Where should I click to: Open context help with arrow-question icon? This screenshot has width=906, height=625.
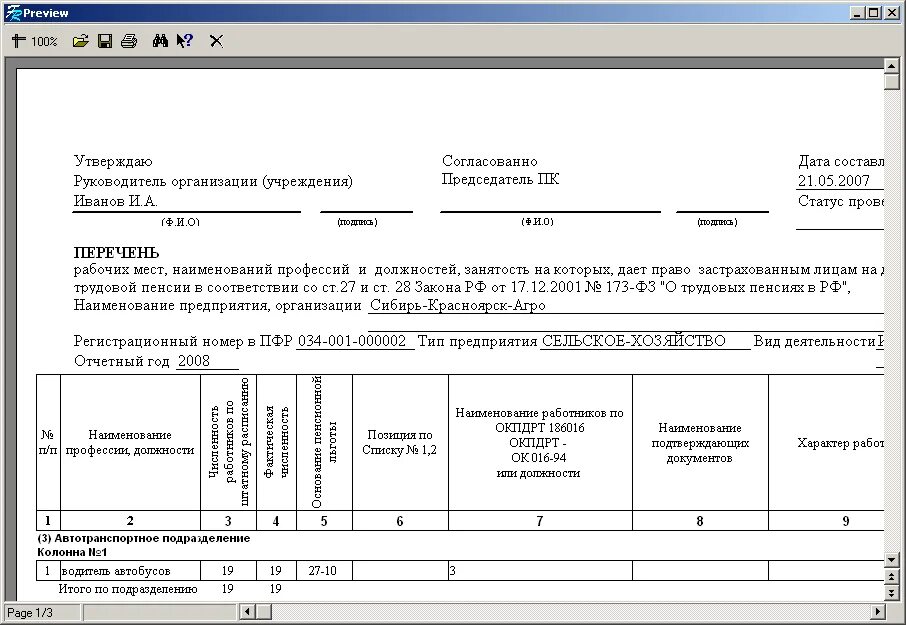click(184, 41)
